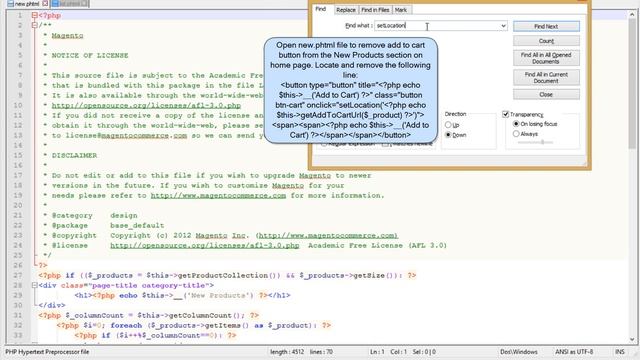Click the license@magentocommerce.com email text
Viewport: 640px width, 360px height.
pos(127,136)
